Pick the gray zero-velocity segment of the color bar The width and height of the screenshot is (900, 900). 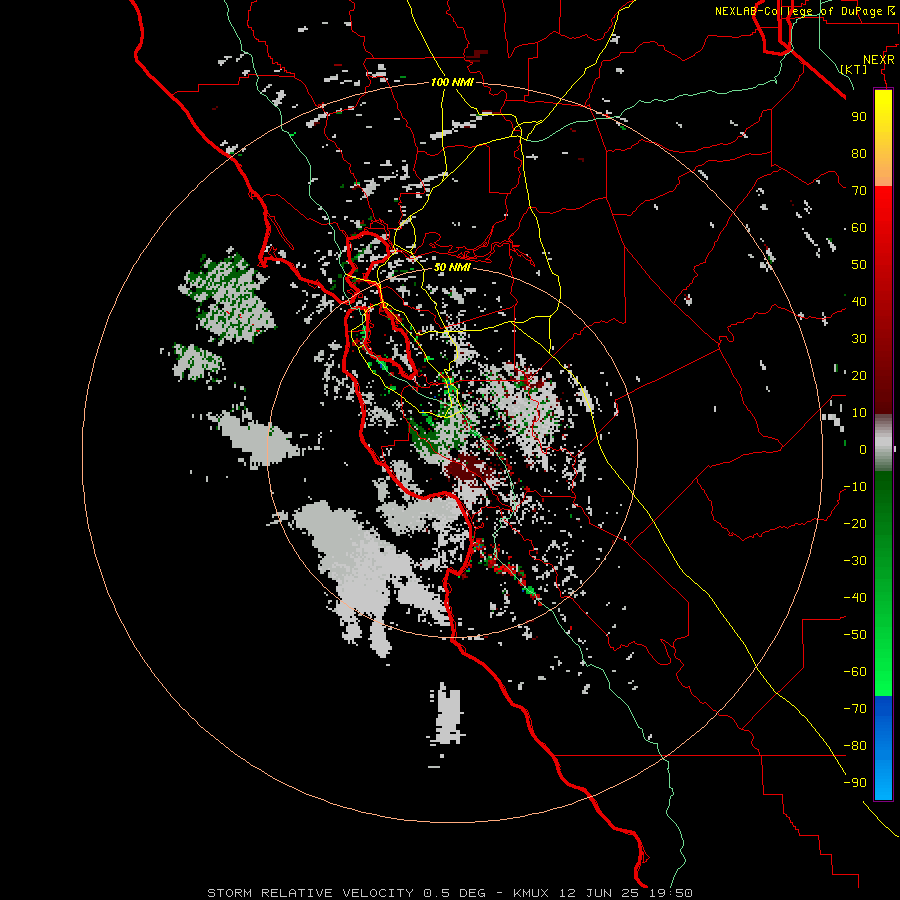pyautogui.click(x=883, y=443)
